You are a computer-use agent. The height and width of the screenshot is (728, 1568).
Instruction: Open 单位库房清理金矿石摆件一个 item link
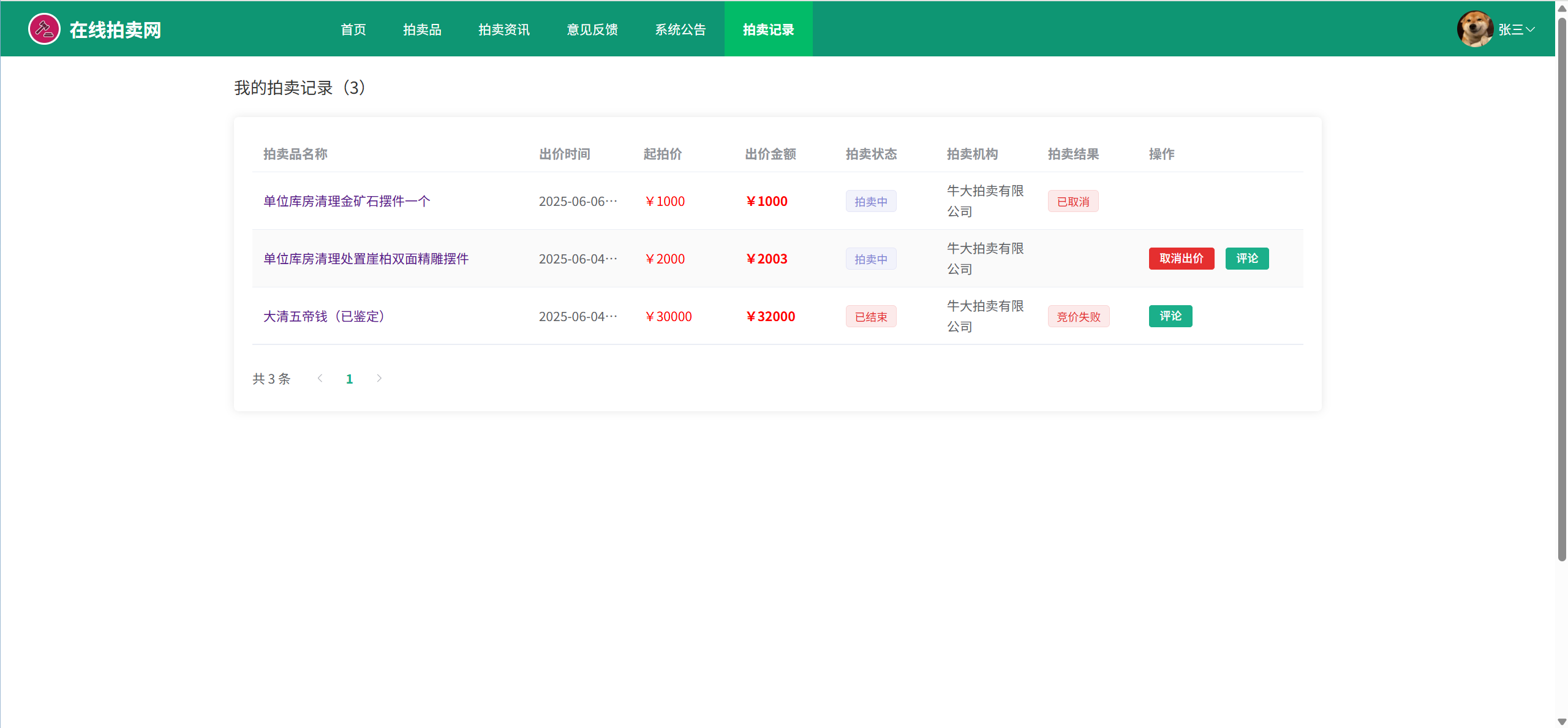click(x=347, y=201)
